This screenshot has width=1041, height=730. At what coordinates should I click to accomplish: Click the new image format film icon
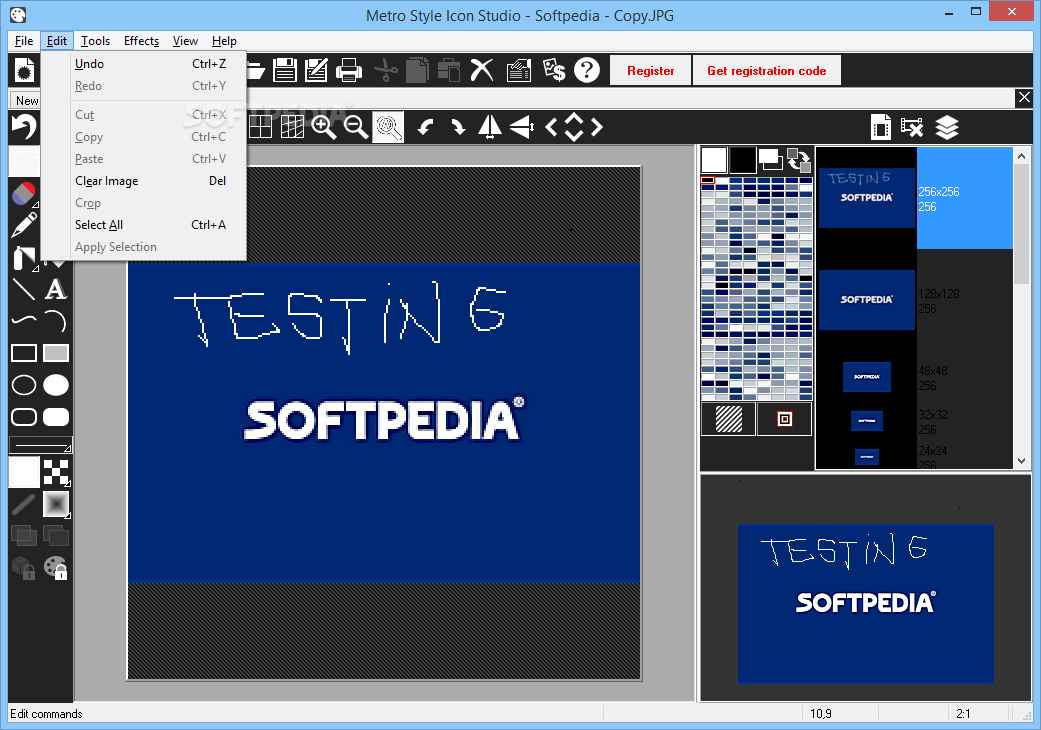pos(881,127)
